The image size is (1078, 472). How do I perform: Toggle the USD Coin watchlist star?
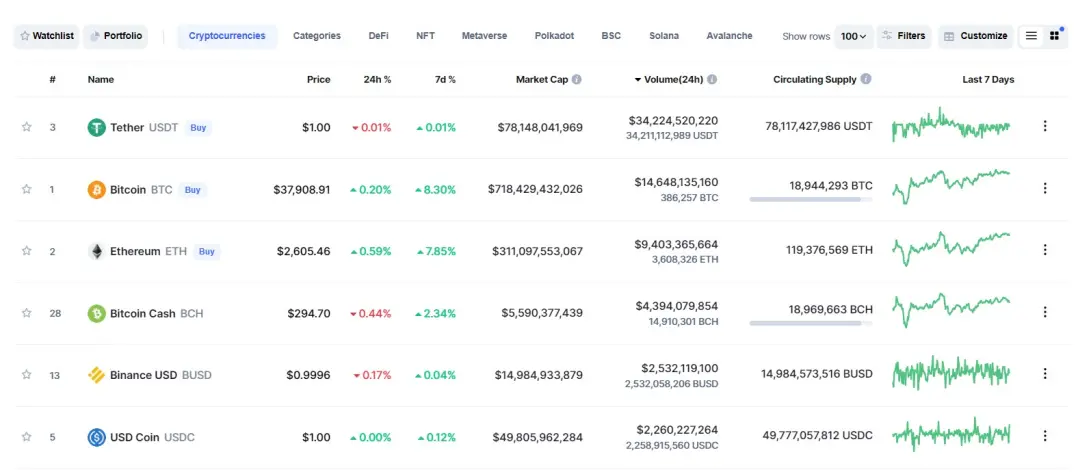coord(27,436)
